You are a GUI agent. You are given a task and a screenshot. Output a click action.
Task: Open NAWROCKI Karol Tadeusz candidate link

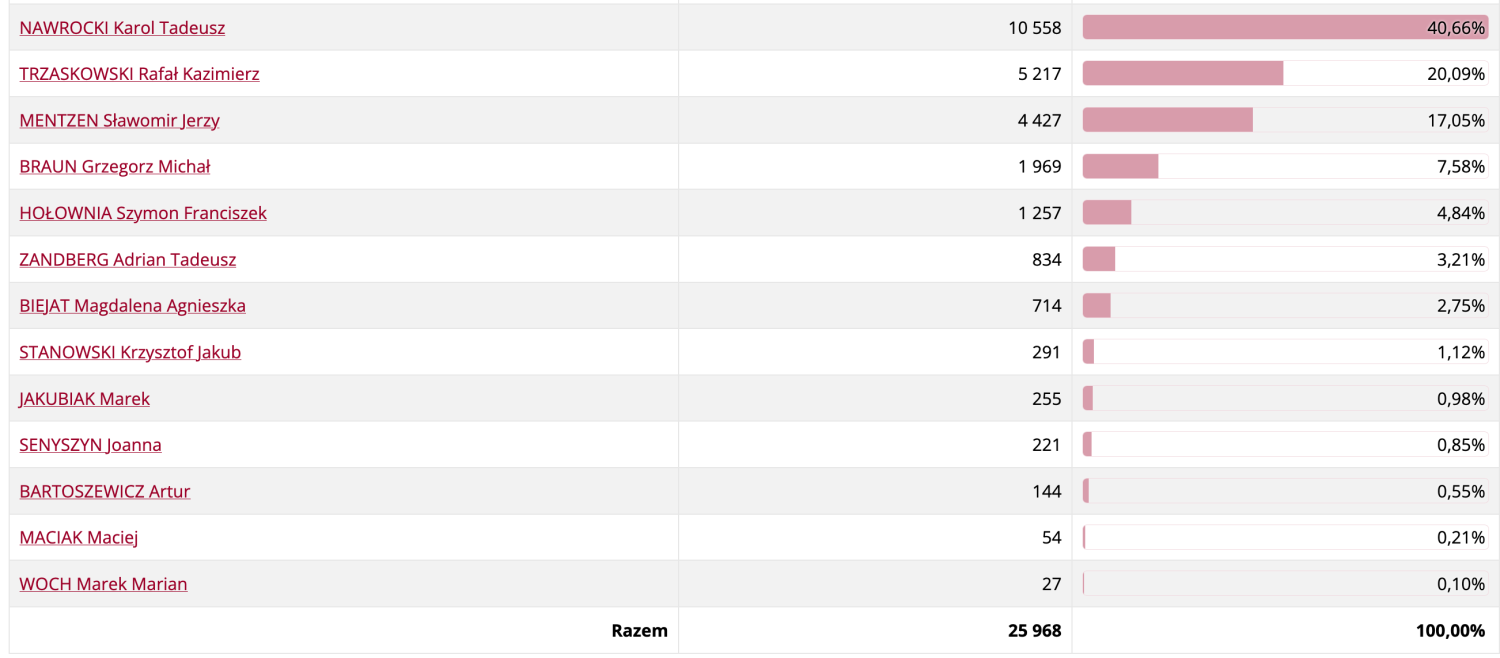click(x=122, y=28)
